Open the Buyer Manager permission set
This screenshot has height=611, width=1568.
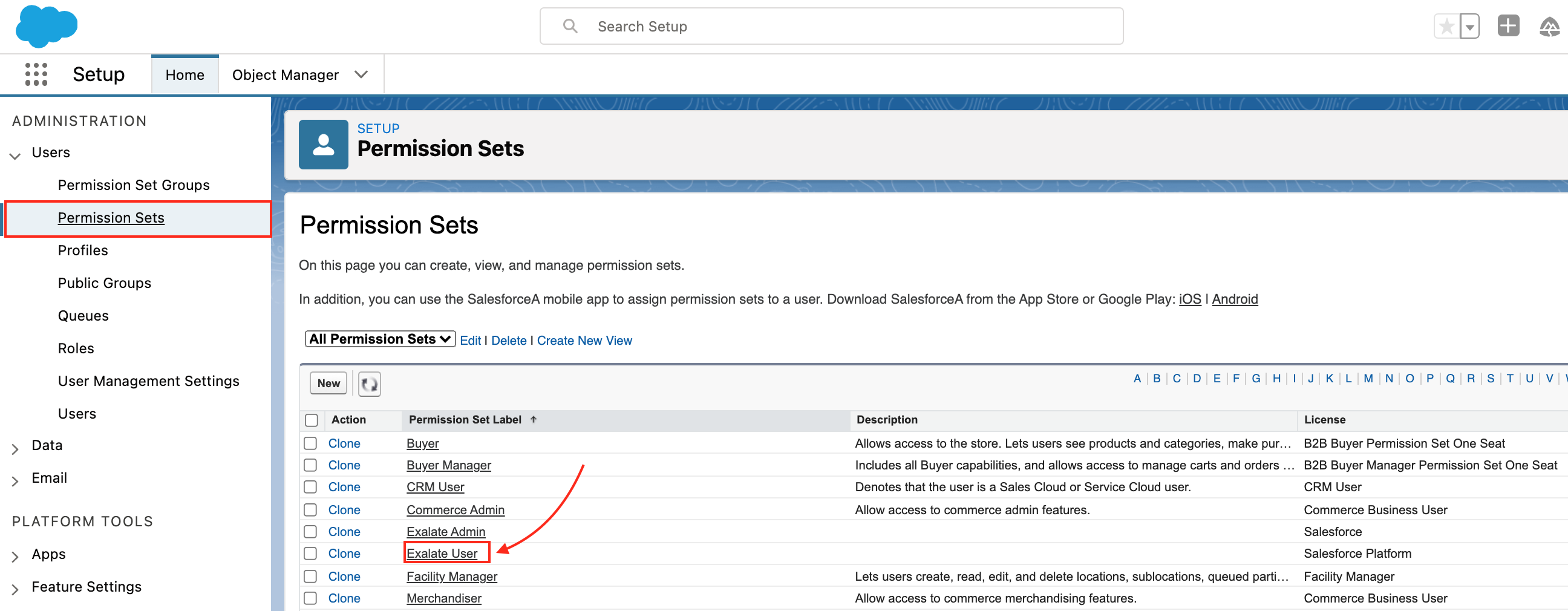click(449, 465)
